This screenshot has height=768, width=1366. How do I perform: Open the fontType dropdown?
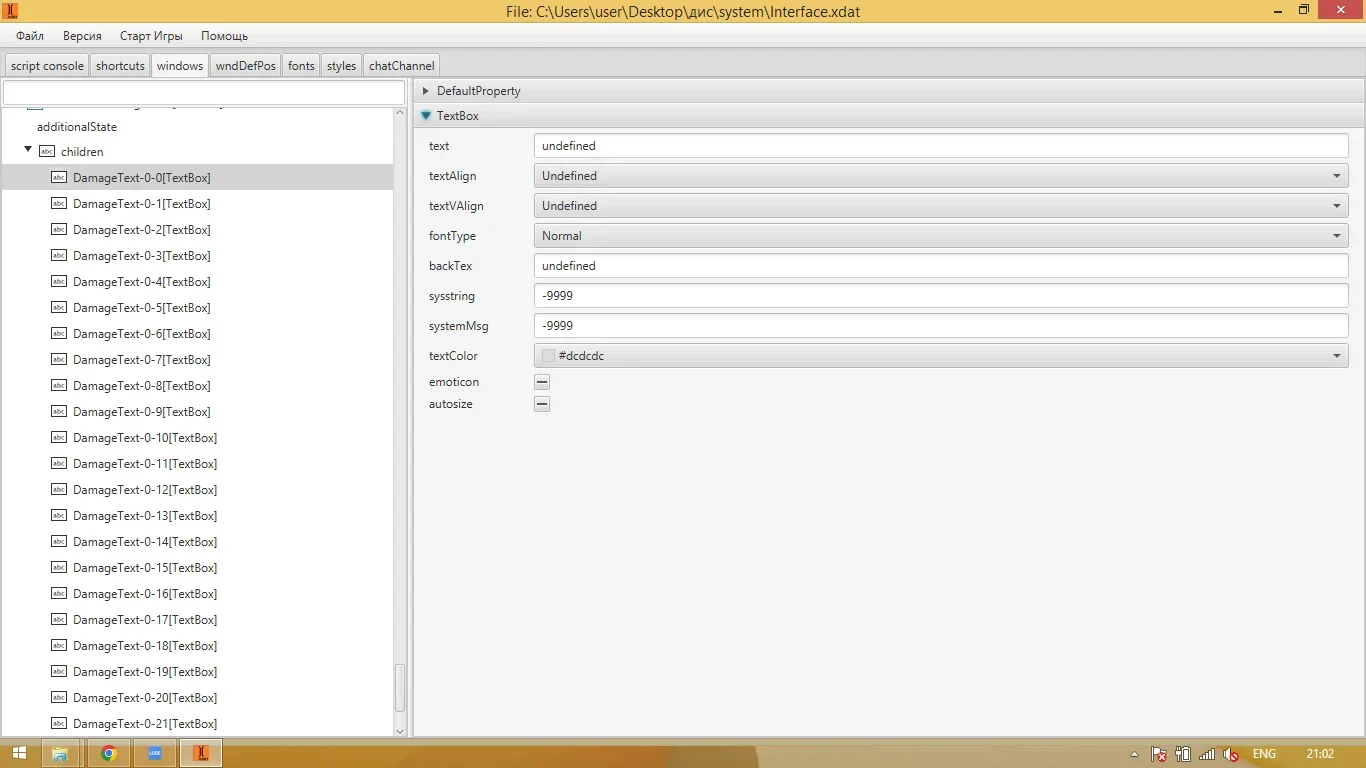click(940, 236)
